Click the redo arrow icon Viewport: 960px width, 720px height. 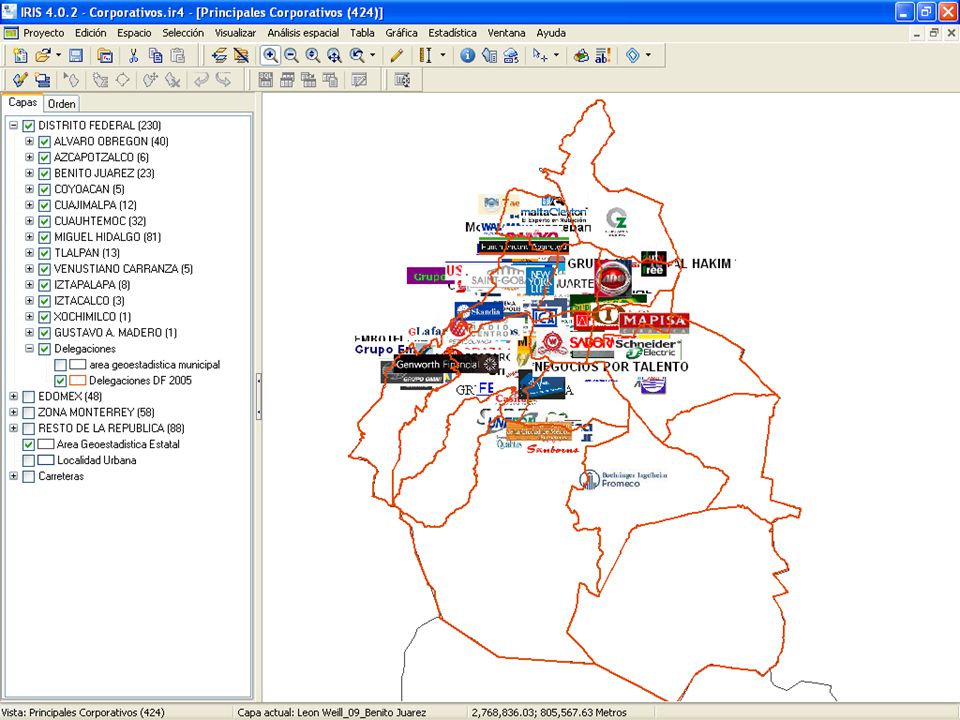coord(223,80)
